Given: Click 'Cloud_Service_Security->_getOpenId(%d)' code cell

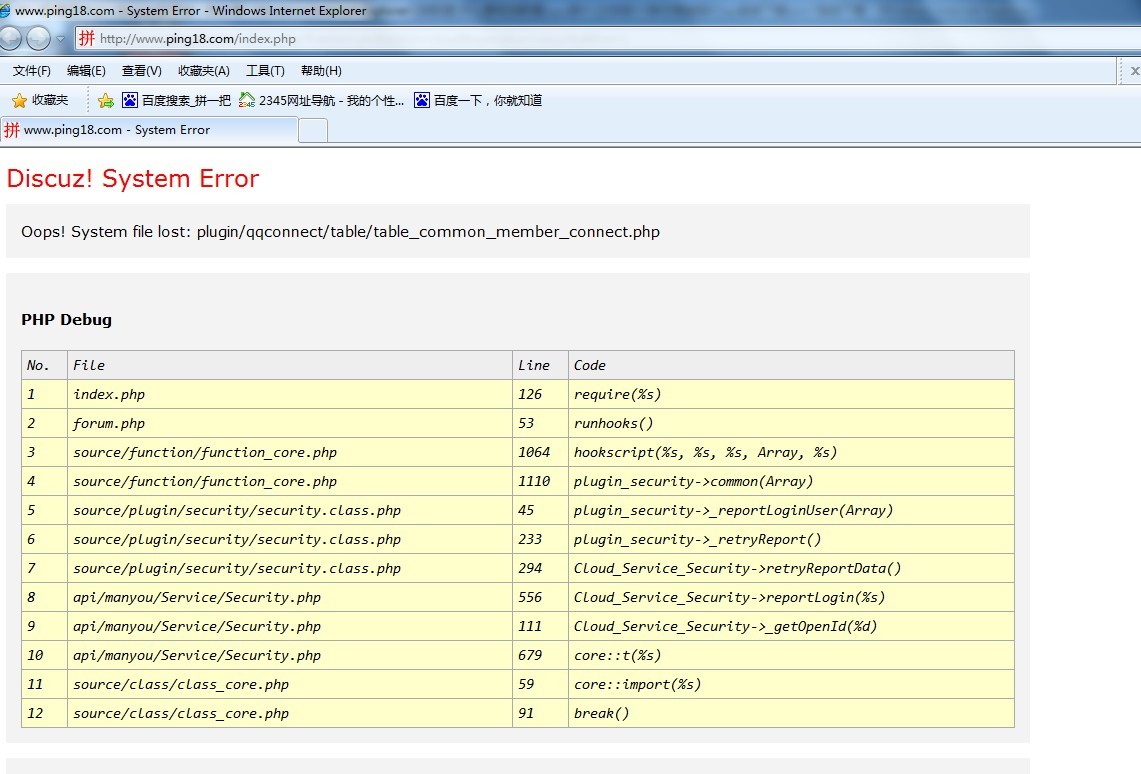Looking at the screenshot, I should pos(791,627).
